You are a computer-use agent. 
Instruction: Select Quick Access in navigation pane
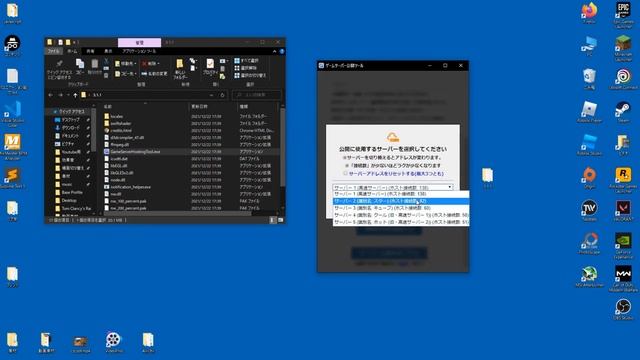(x=69, y=111)
